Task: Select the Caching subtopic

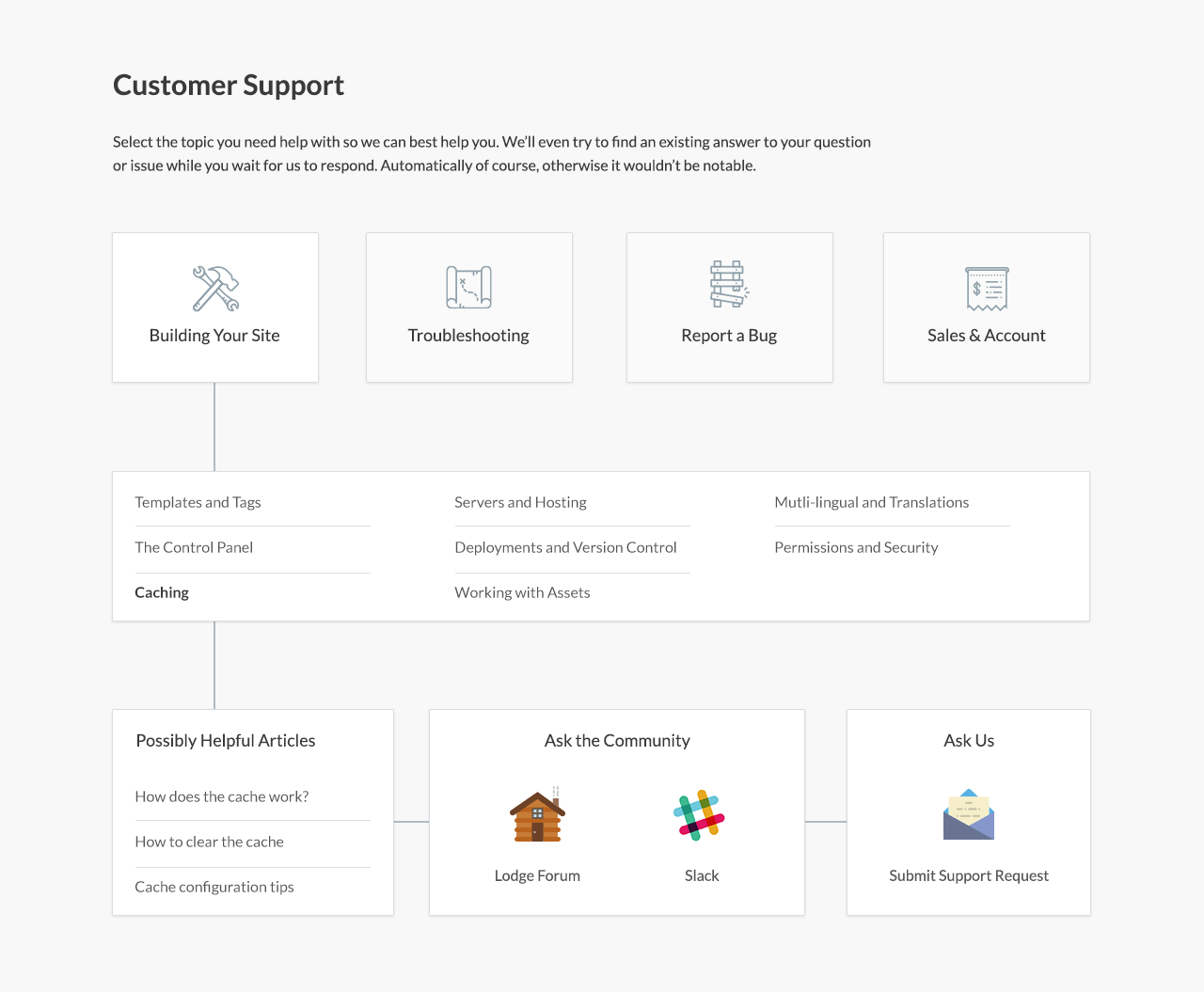Action: coord(162,592)
